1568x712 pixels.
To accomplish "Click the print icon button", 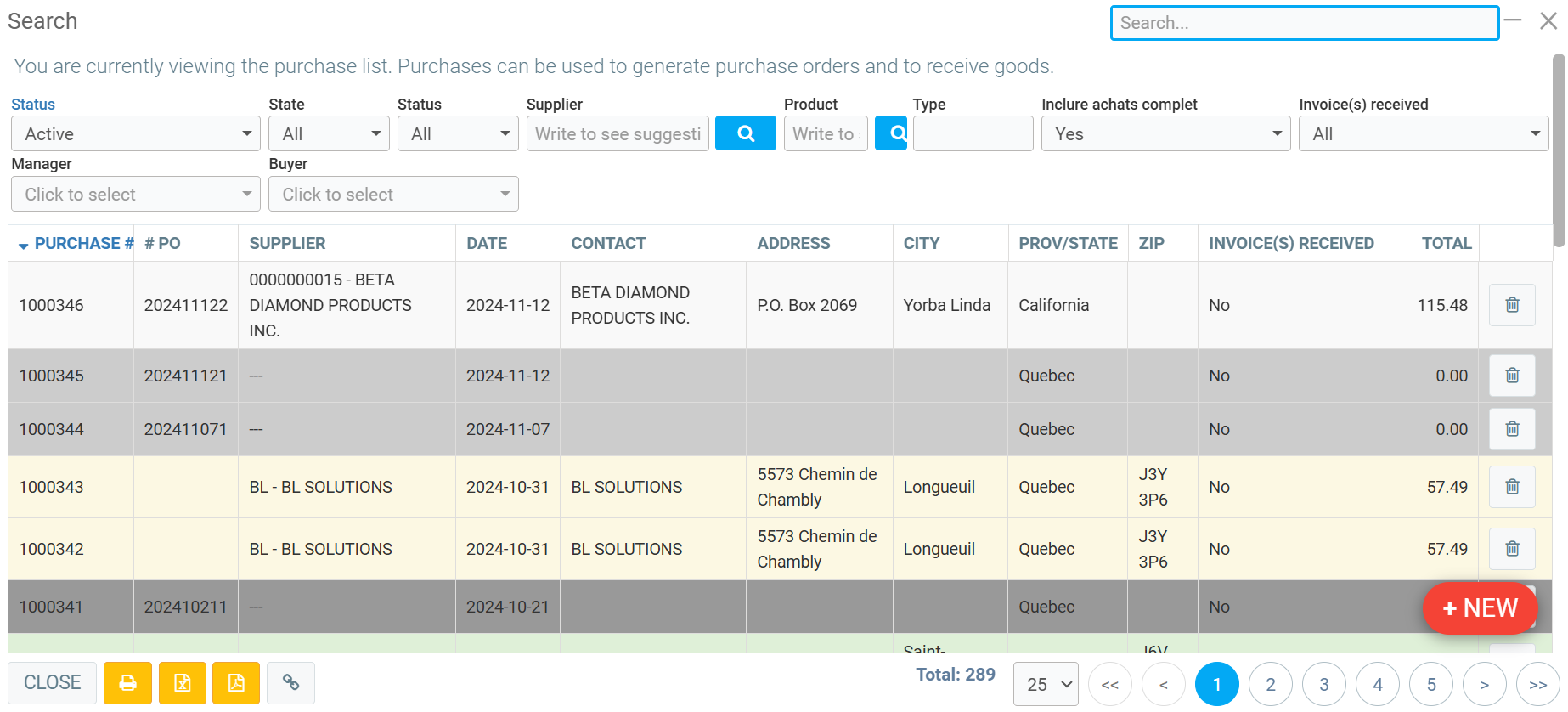I will pyautogui.click(x=127, y=683).
